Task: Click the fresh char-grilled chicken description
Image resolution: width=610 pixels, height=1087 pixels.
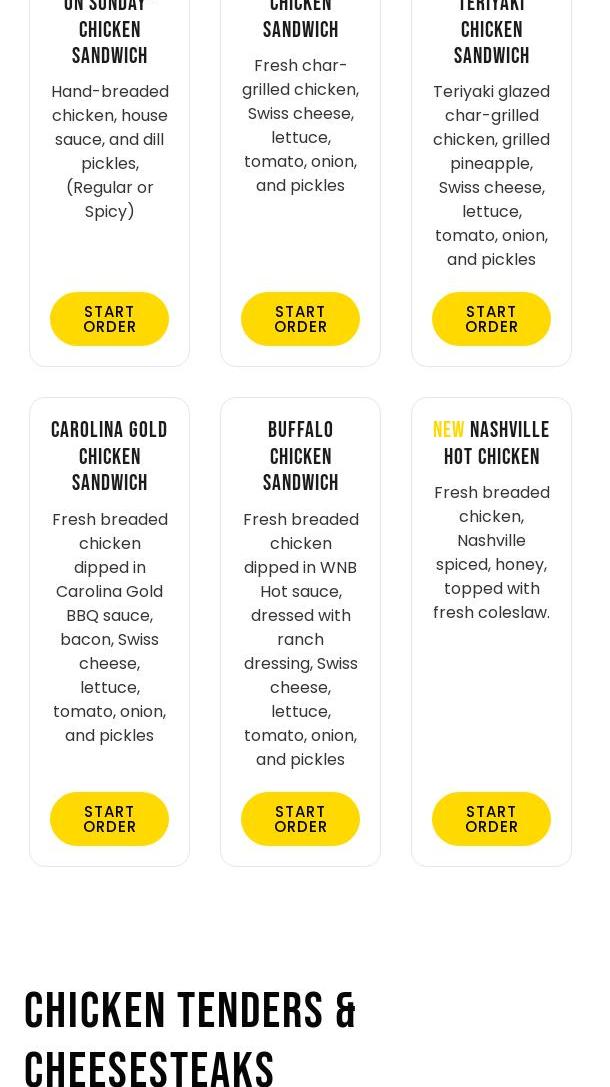Action: [300, 125]
